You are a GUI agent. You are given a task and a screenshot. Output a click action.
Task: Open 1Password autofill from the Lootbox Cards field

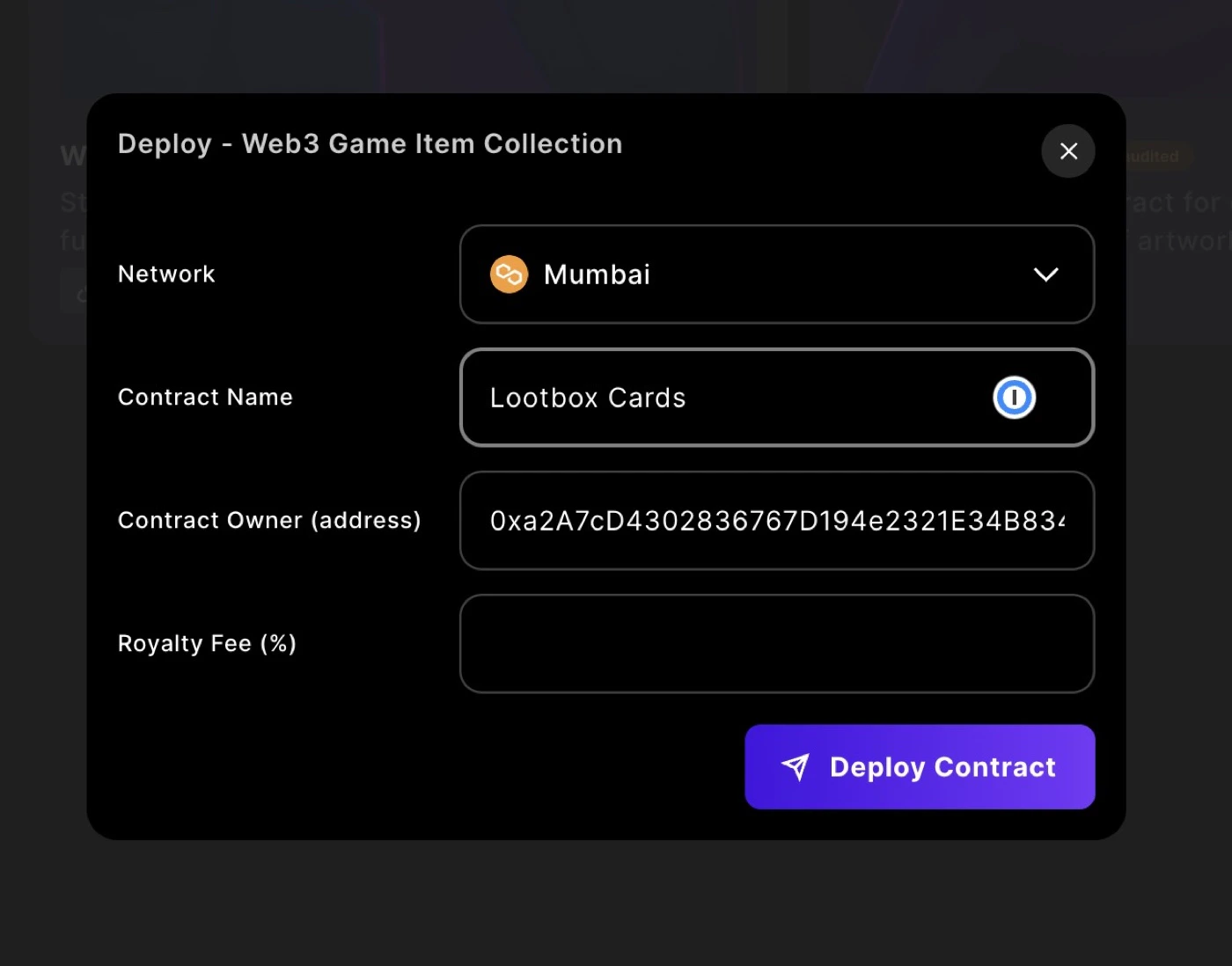[x=1014, y=397]
